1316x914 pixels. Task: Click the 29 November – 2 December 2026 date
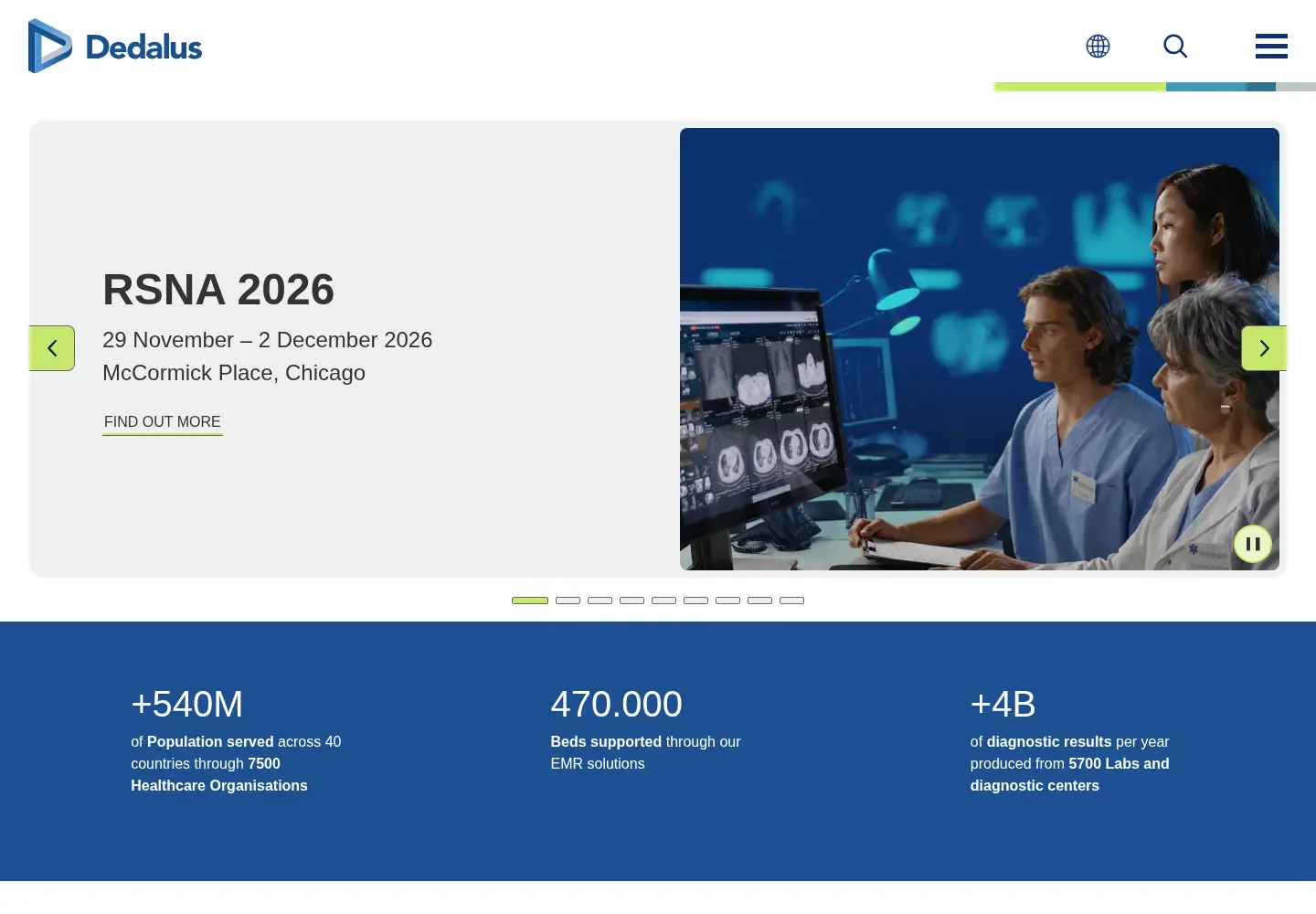tap(267, 340)
